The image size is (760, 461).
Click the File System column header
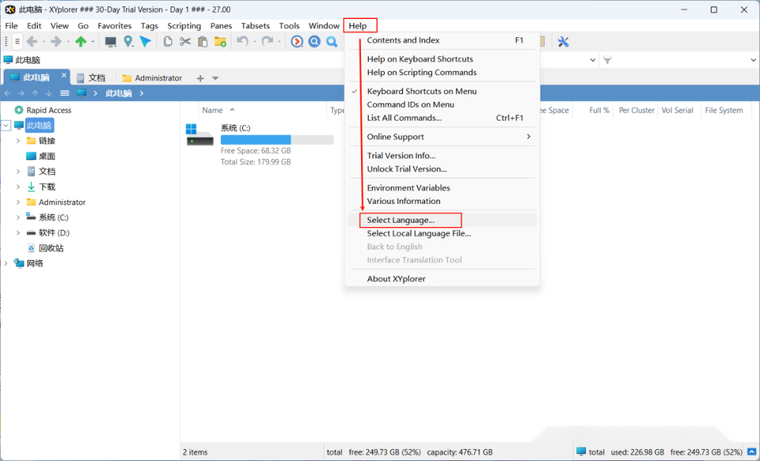pos(724,111)
